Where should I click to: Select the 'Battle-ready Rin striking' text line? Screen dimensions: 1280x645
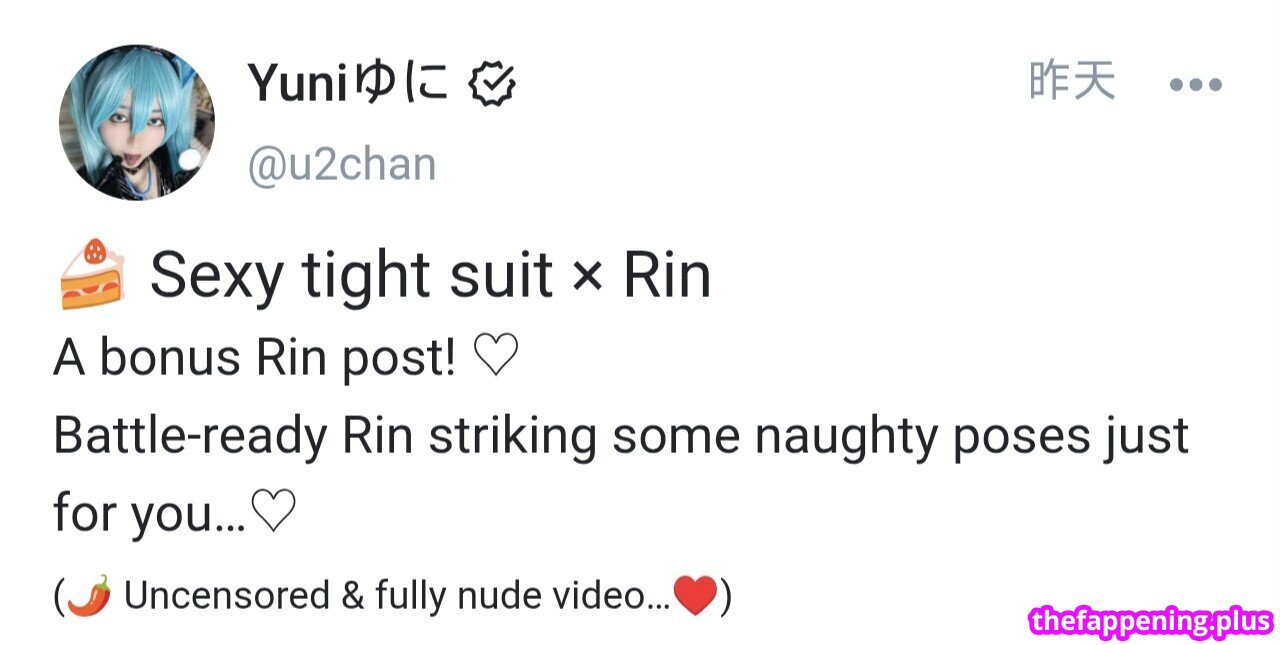(x=620, y=437)
